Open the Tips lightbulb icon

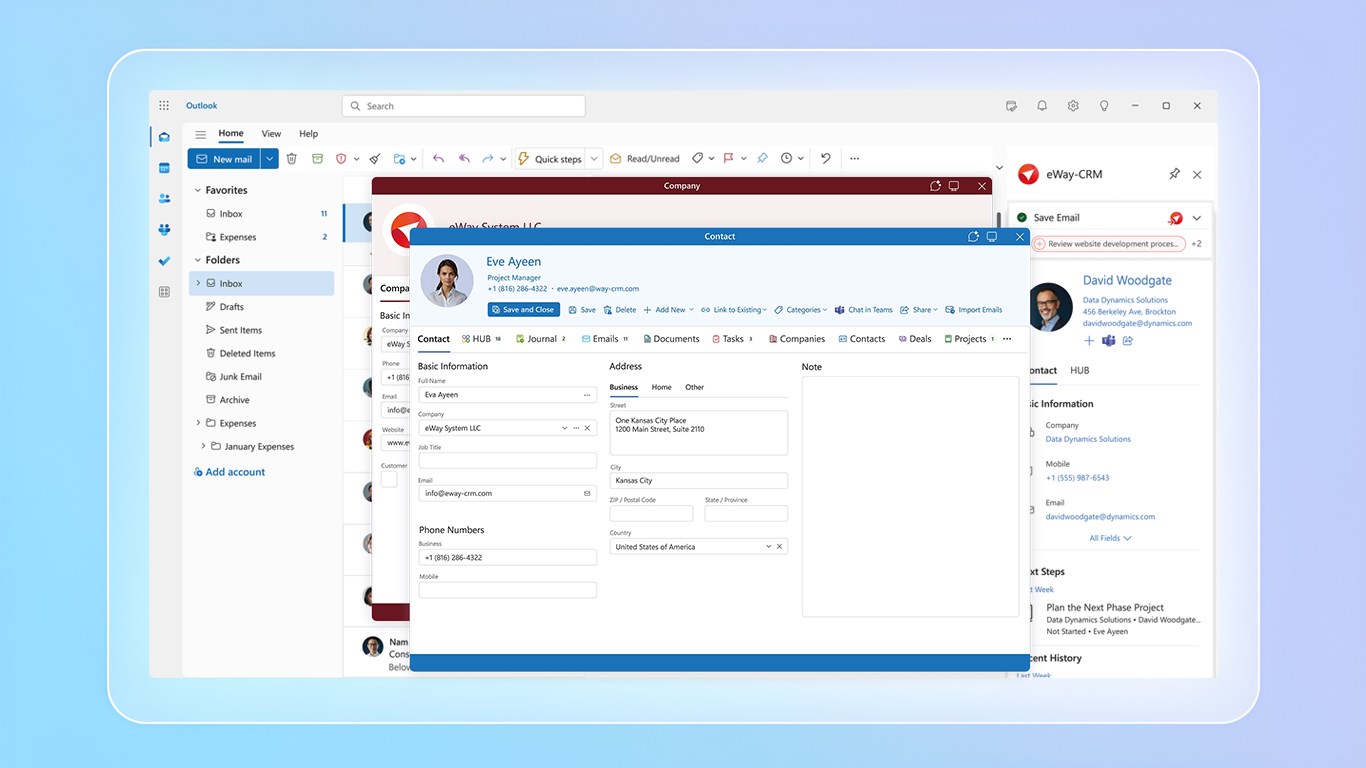coord(1104,105)
